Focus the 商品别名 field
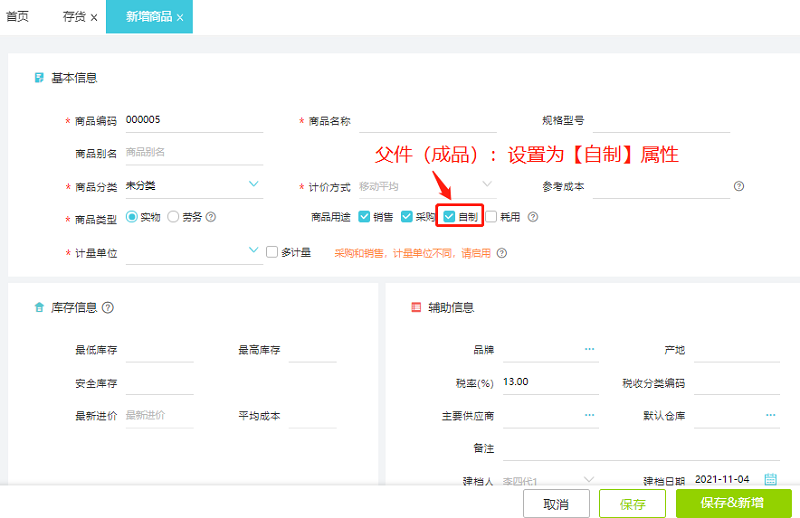 click(x=194, y=153)
